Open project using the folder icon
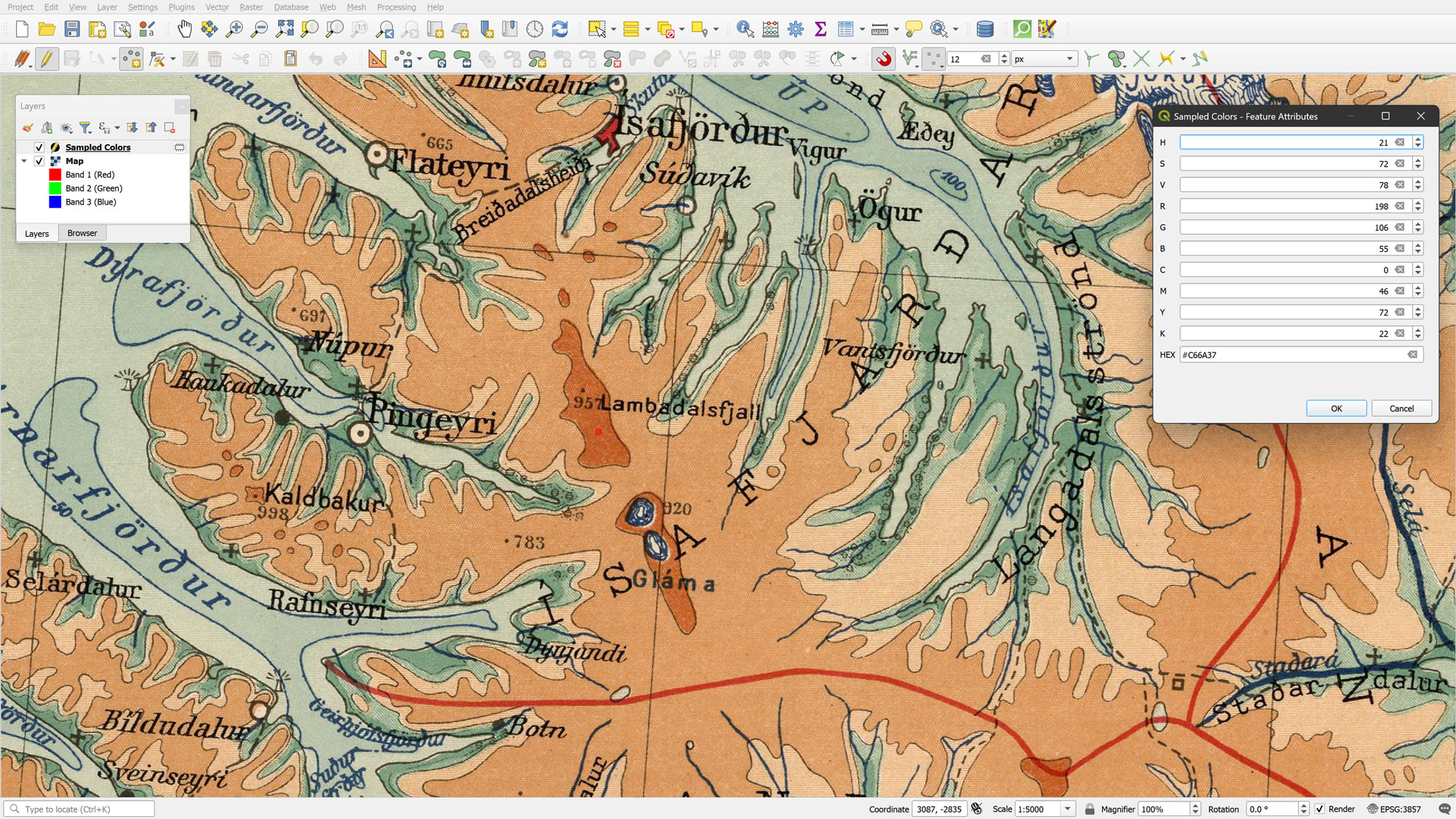The width and height of the screenshot is (1456, 819). (x=47, y=29)
